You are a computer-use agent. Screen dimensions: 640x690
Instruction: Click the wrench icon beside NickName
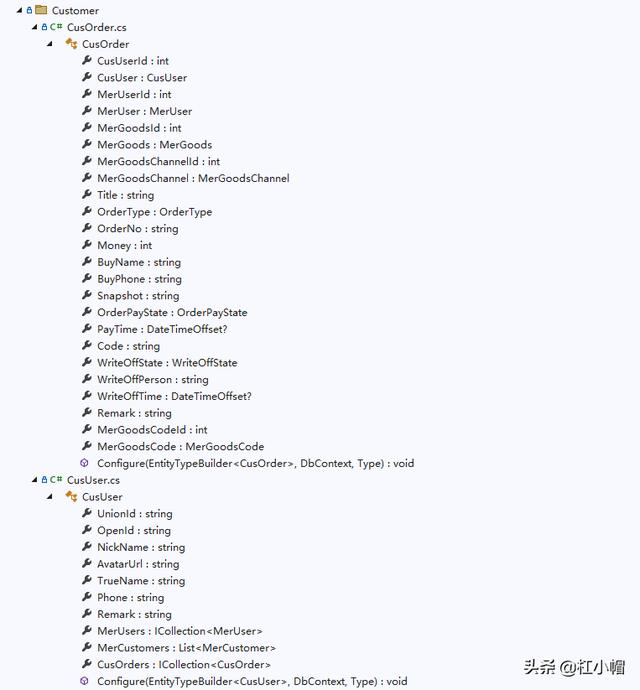point(87,546)
